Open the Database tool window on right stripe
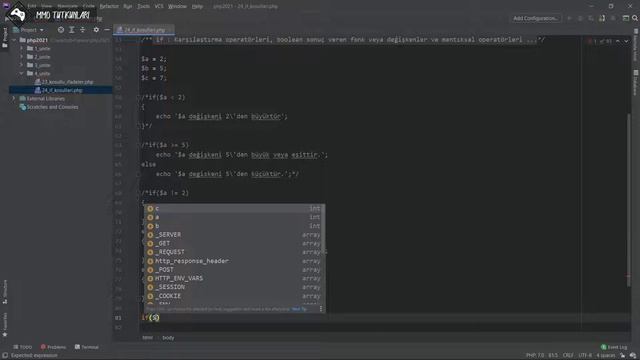The height and width of the screenshot is (360, 640). tap(636, 83)
